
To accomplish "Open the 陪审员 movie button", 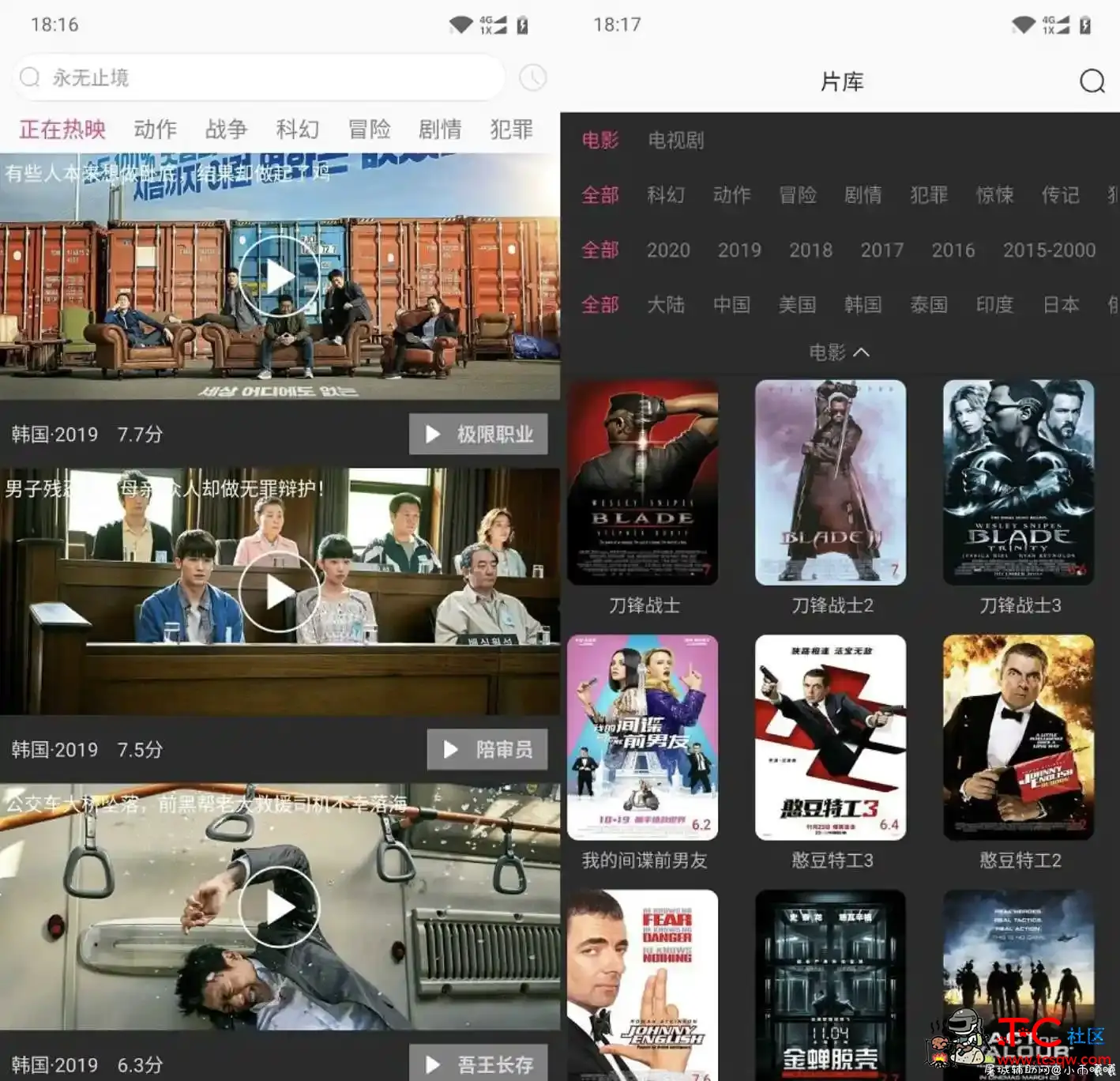I will coord(487,749).
